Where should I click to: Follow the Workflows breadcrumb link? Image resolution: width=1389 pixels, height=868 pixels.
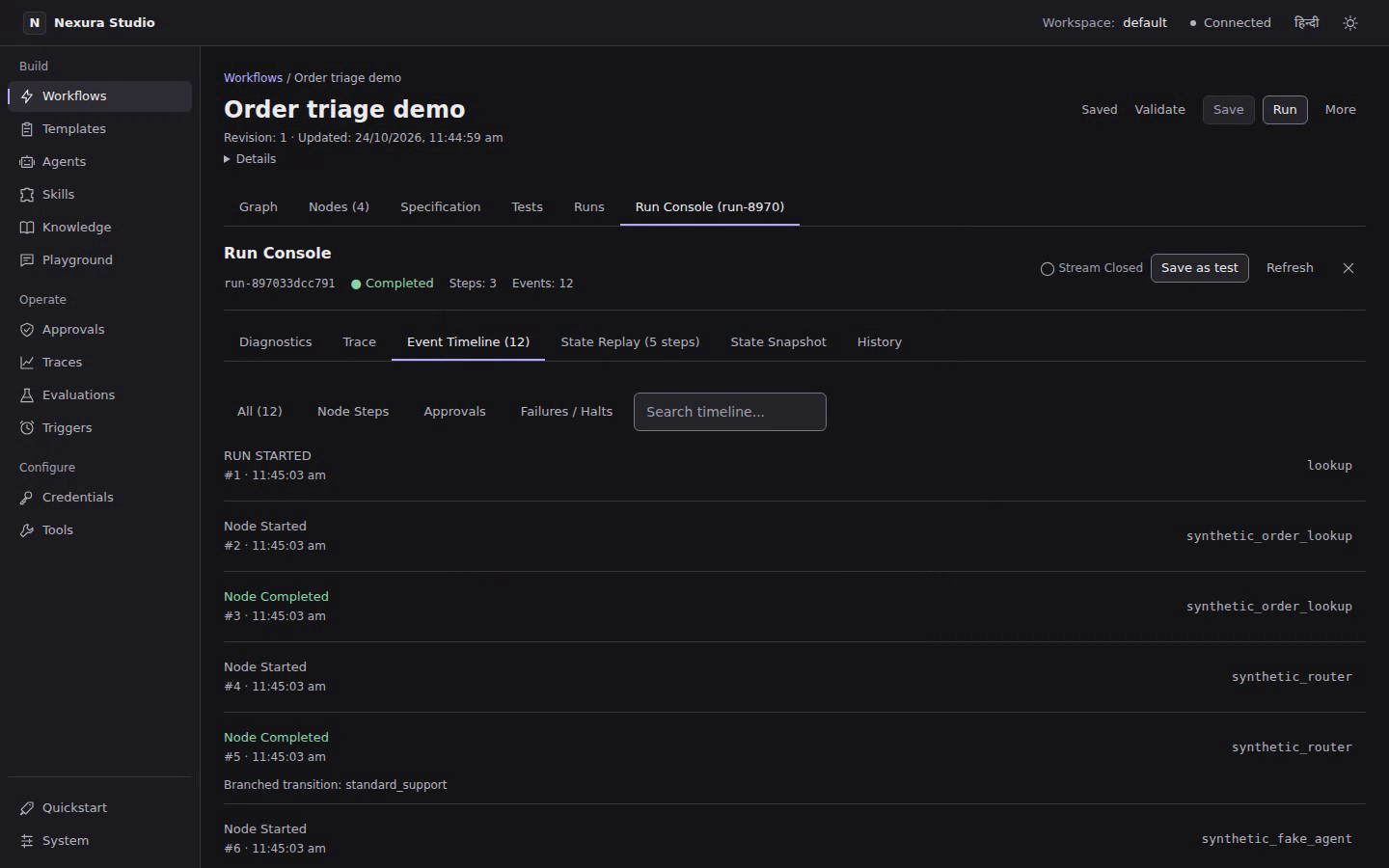253,78
